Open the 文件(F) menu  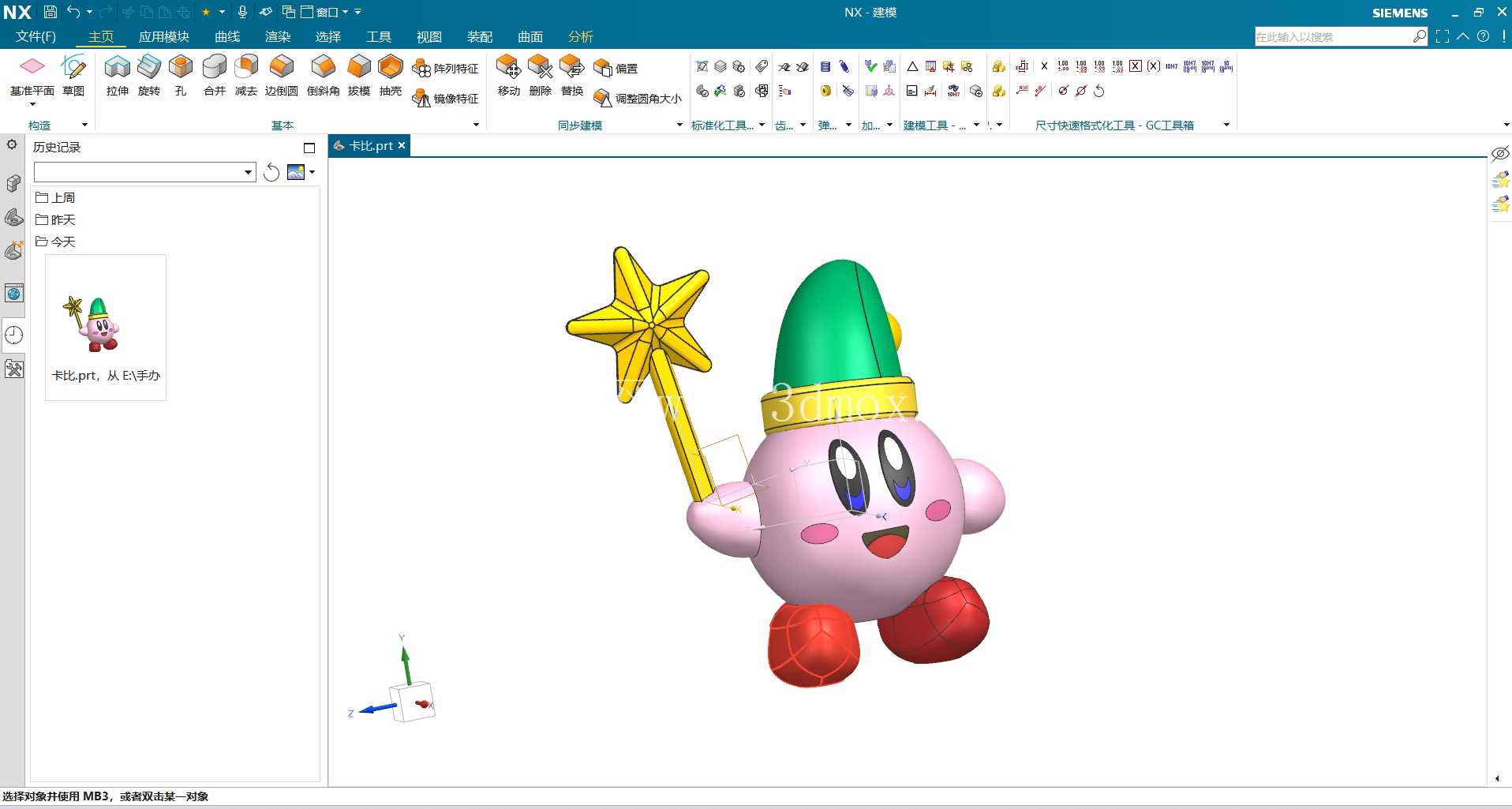[x=36, y=36]
